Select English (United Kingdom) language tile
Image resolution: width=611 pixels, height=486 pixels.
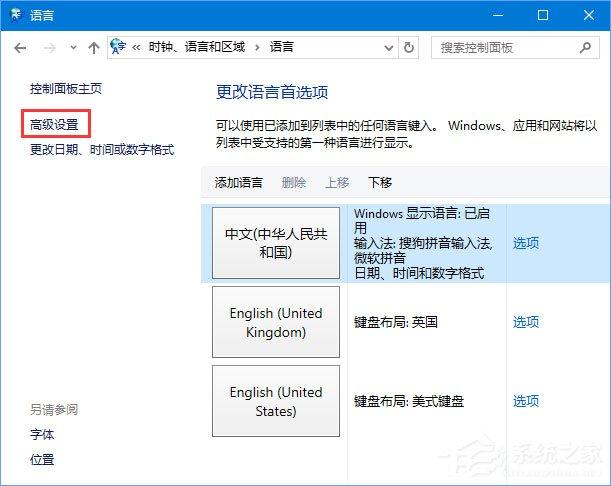[276, 322]
